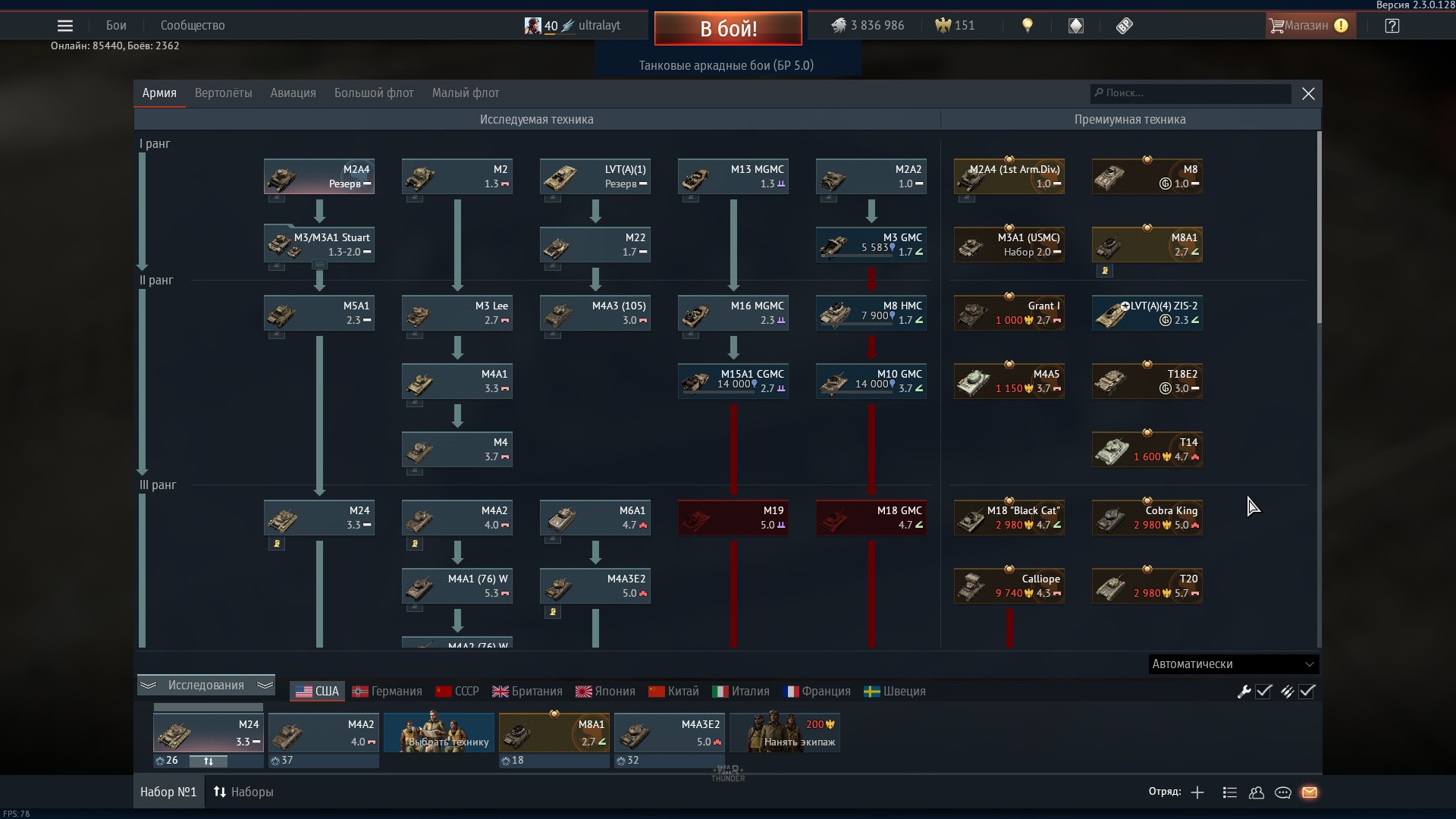Hire a crew with Нанять экипаж
The image size is (1456, 819).
tap(785, 733)
